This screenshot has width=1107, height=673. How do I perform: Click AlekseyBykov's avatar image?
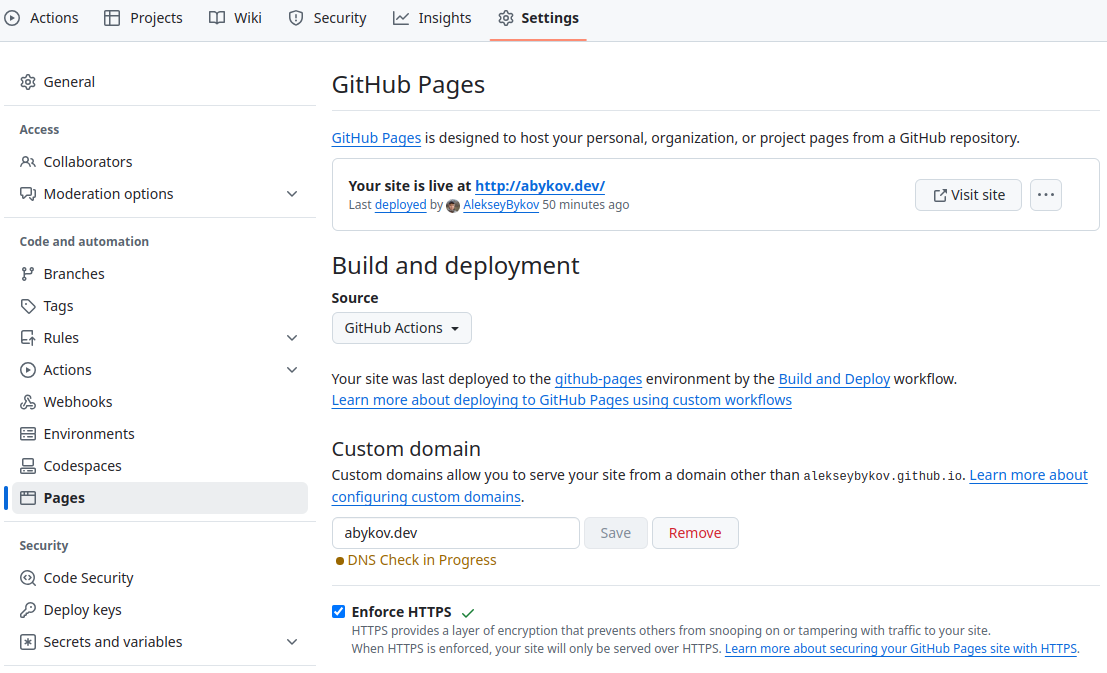point(453,206)
